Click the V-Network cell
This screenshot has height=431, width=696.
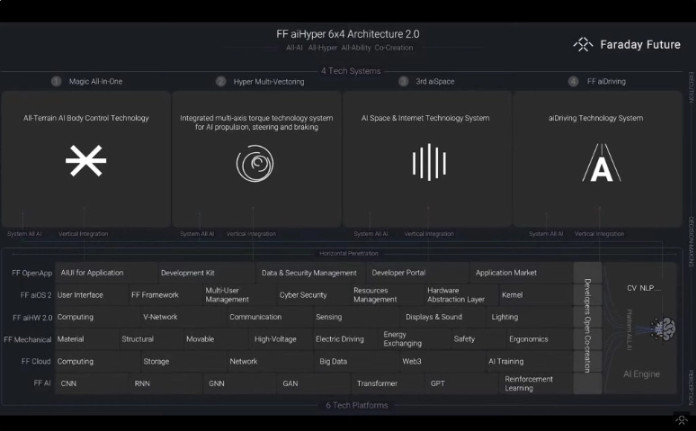point(183,317)
